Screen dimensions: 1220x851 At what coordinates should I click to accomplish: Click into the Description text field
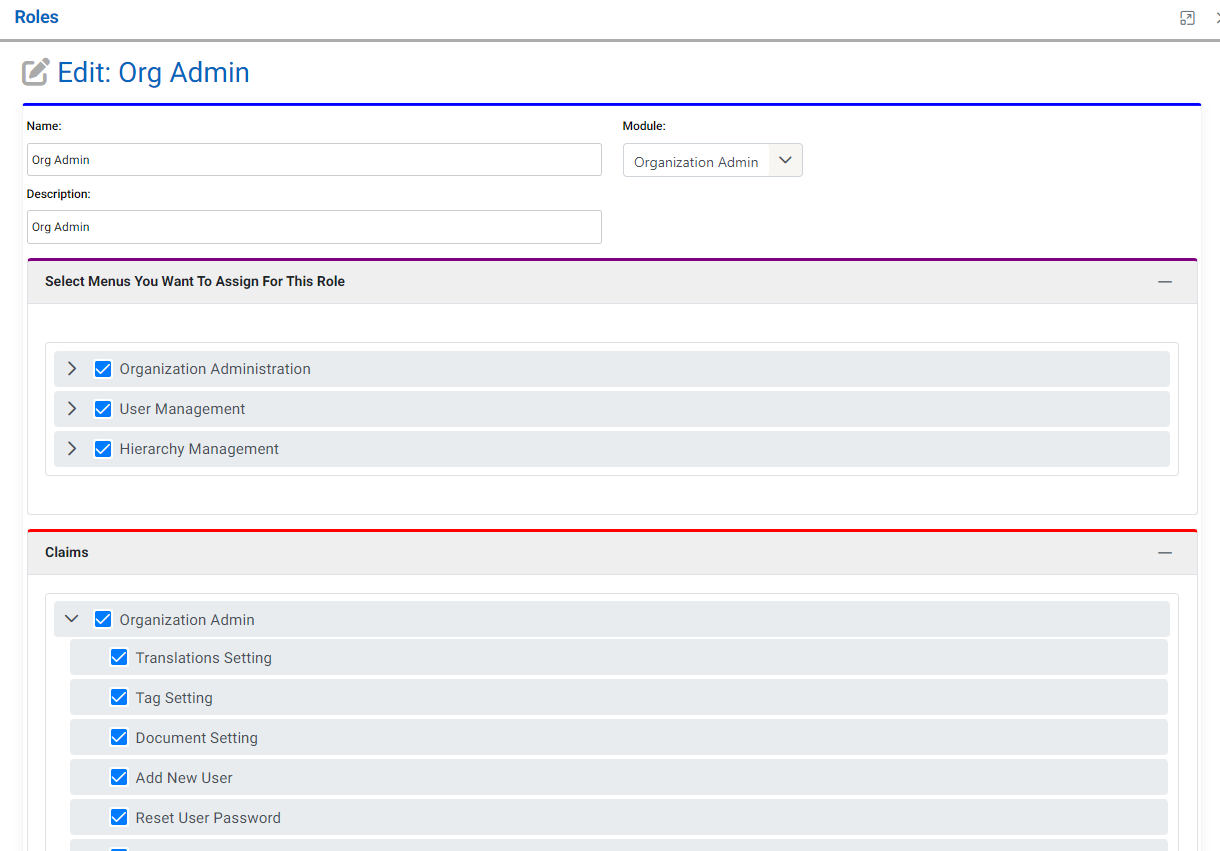point(314,227)
